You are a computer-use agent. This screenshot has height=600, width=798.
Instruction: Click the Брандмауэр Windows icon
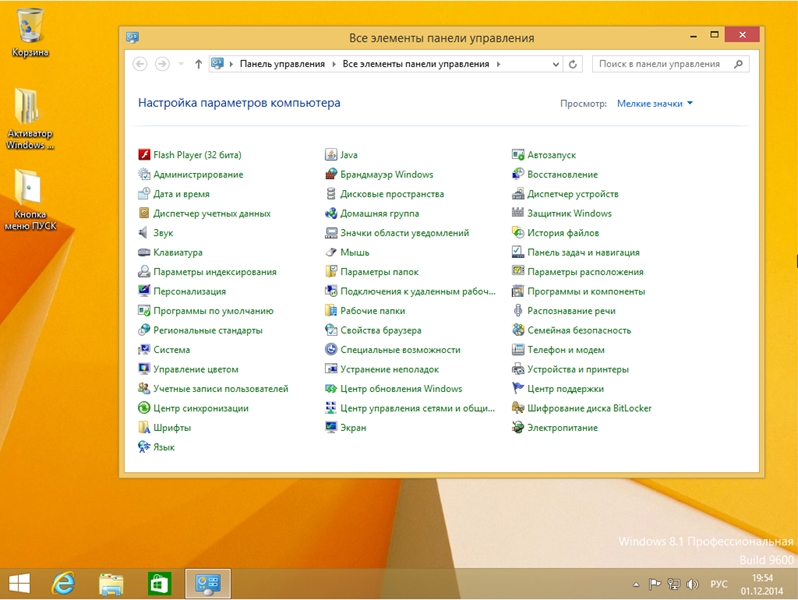(331, 174)
